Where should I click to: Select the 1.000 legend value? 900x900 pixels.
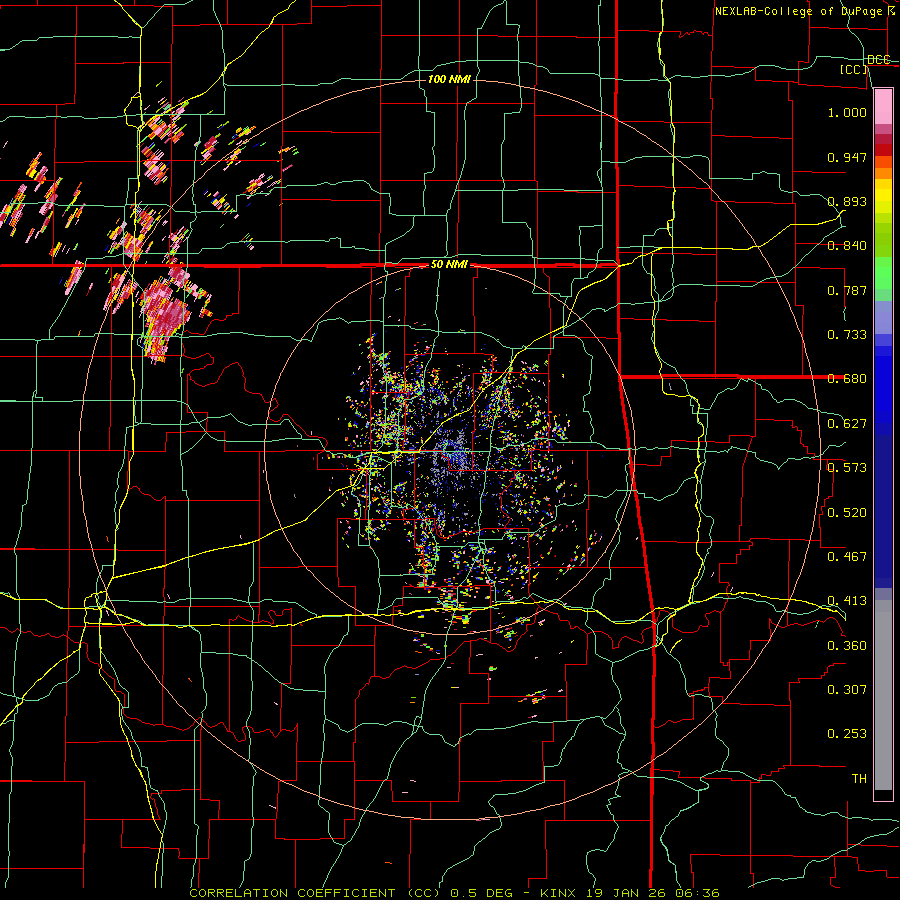click(847, 112)
